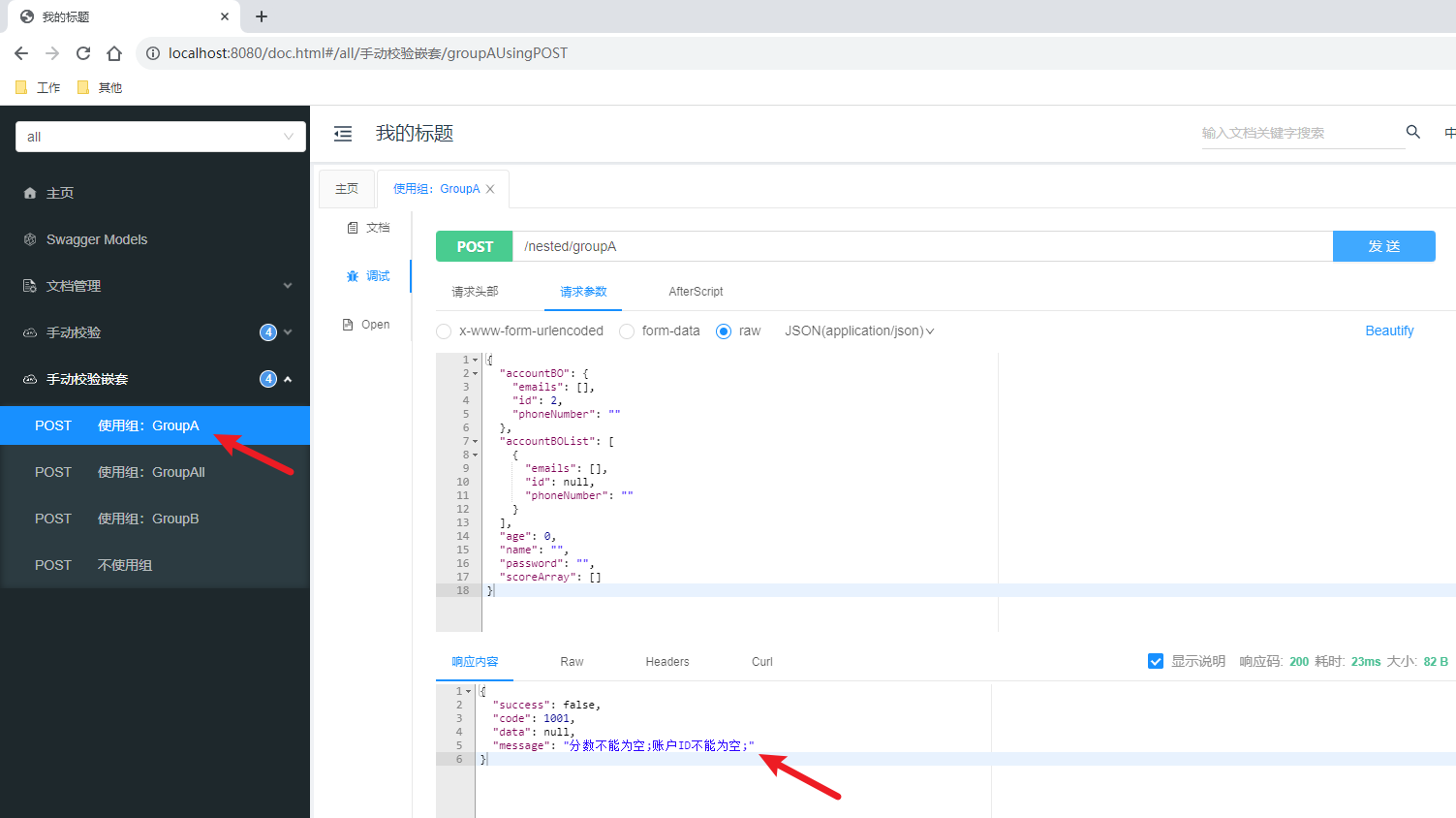1456x818 pixels.
Task: Close the 使用组: GroupA tab
Action: coord(490,189)
